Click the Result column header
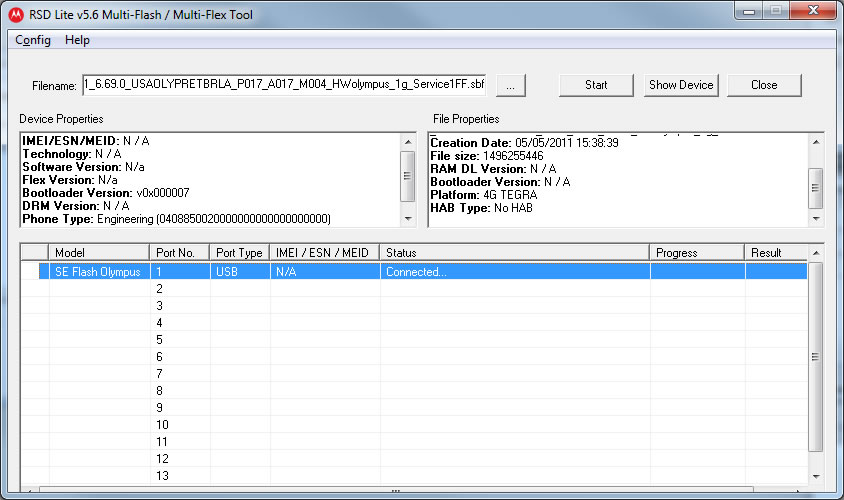844x500 pixels. [776, 252]
